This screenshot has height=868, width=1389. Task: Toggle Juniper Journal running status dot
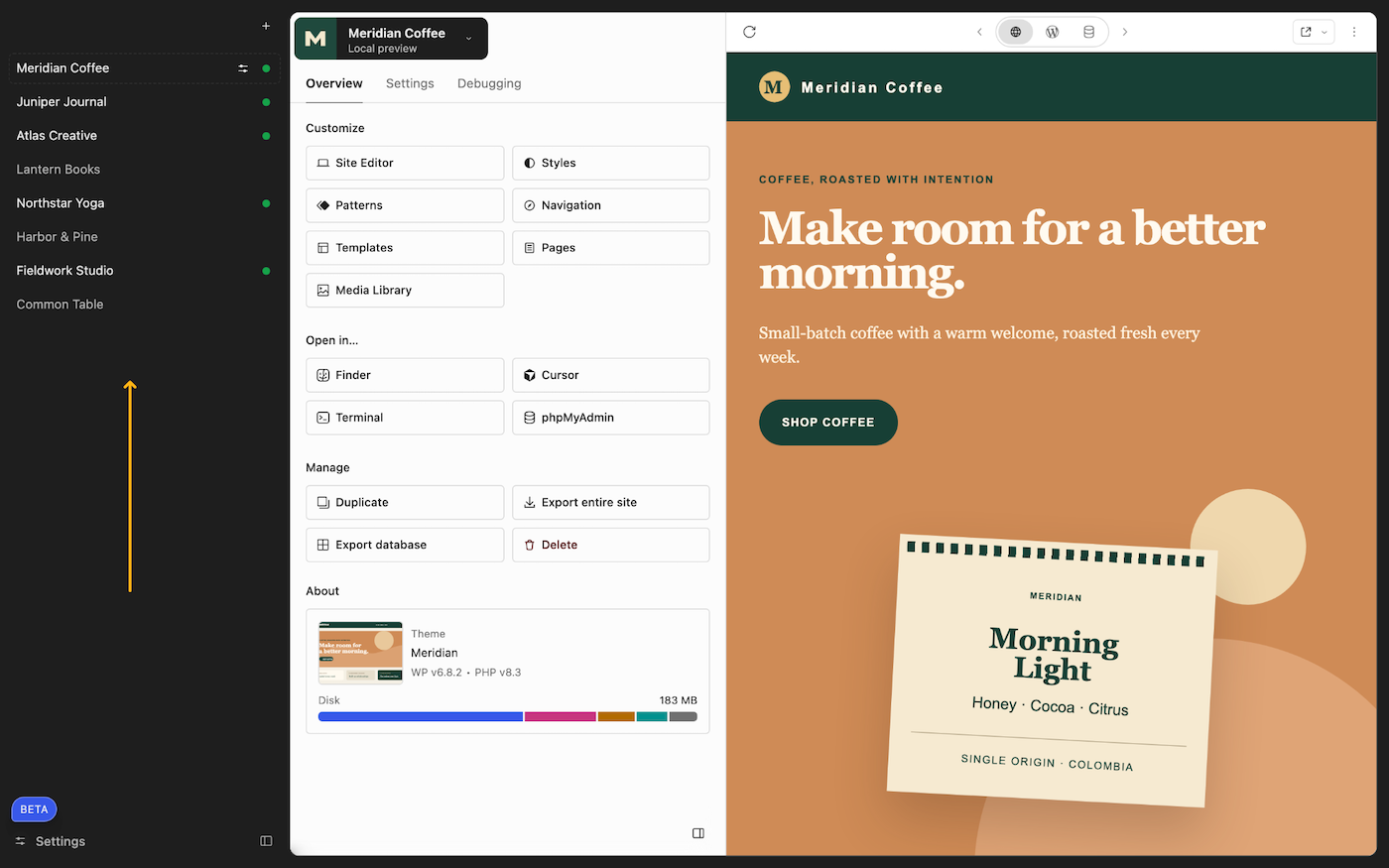click(266, 102)
